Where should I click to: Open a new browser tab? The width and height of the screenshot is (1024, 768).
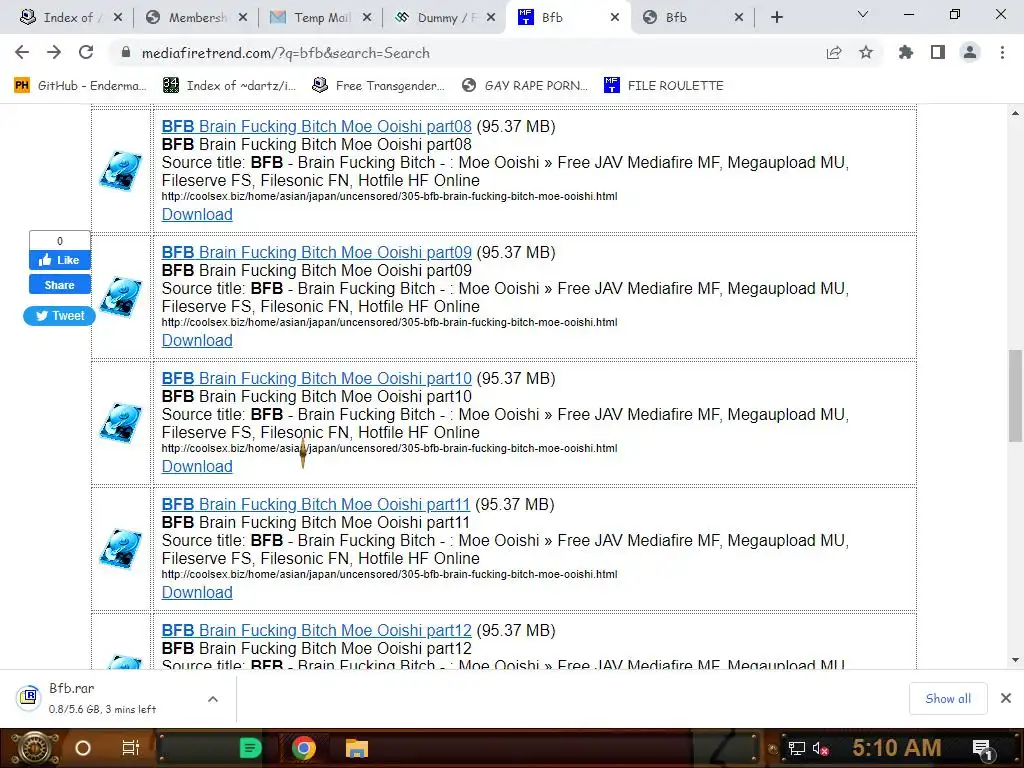tap(776, 18)
